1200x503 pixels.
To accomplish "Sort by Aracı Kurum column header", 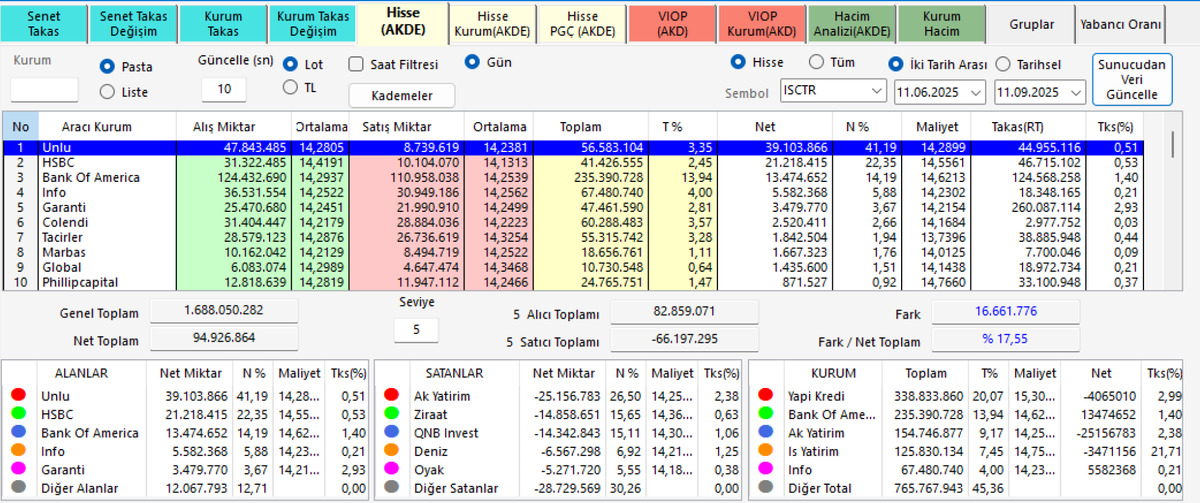I will click(96, 127).
